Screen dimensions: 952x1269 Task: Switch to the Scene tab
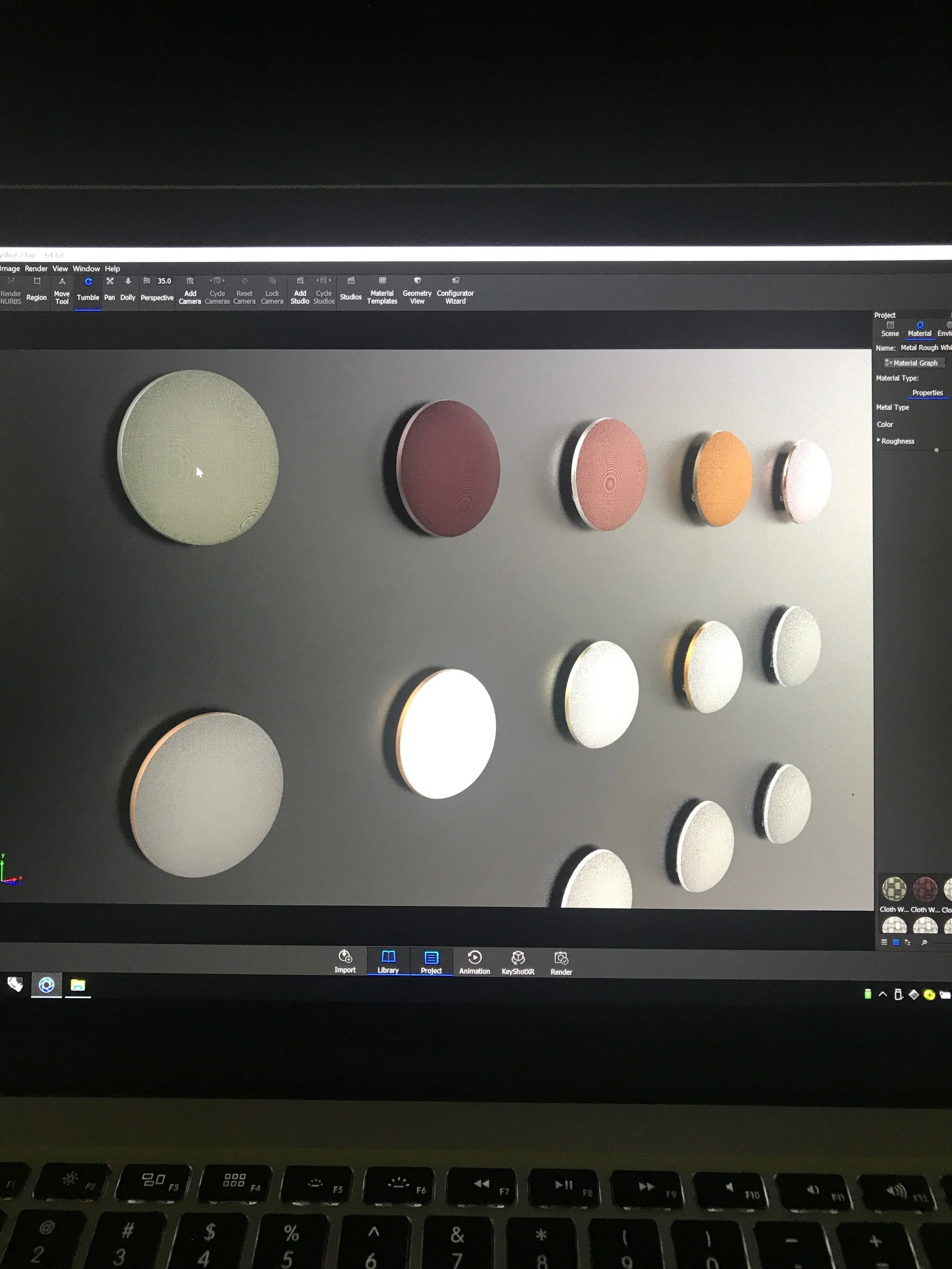[x=890, y=329]
